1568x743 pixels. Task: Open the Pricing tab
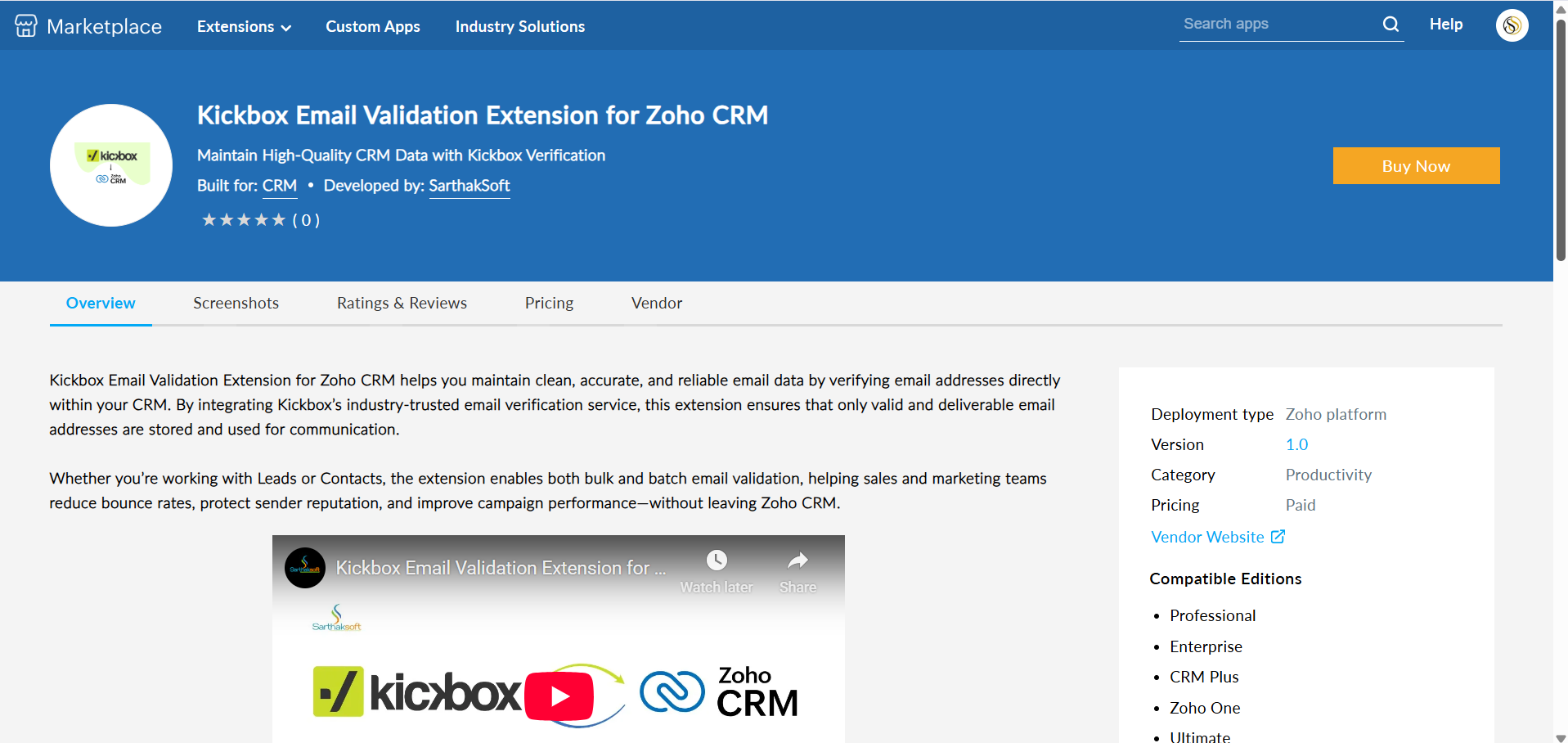coord(549,303)
